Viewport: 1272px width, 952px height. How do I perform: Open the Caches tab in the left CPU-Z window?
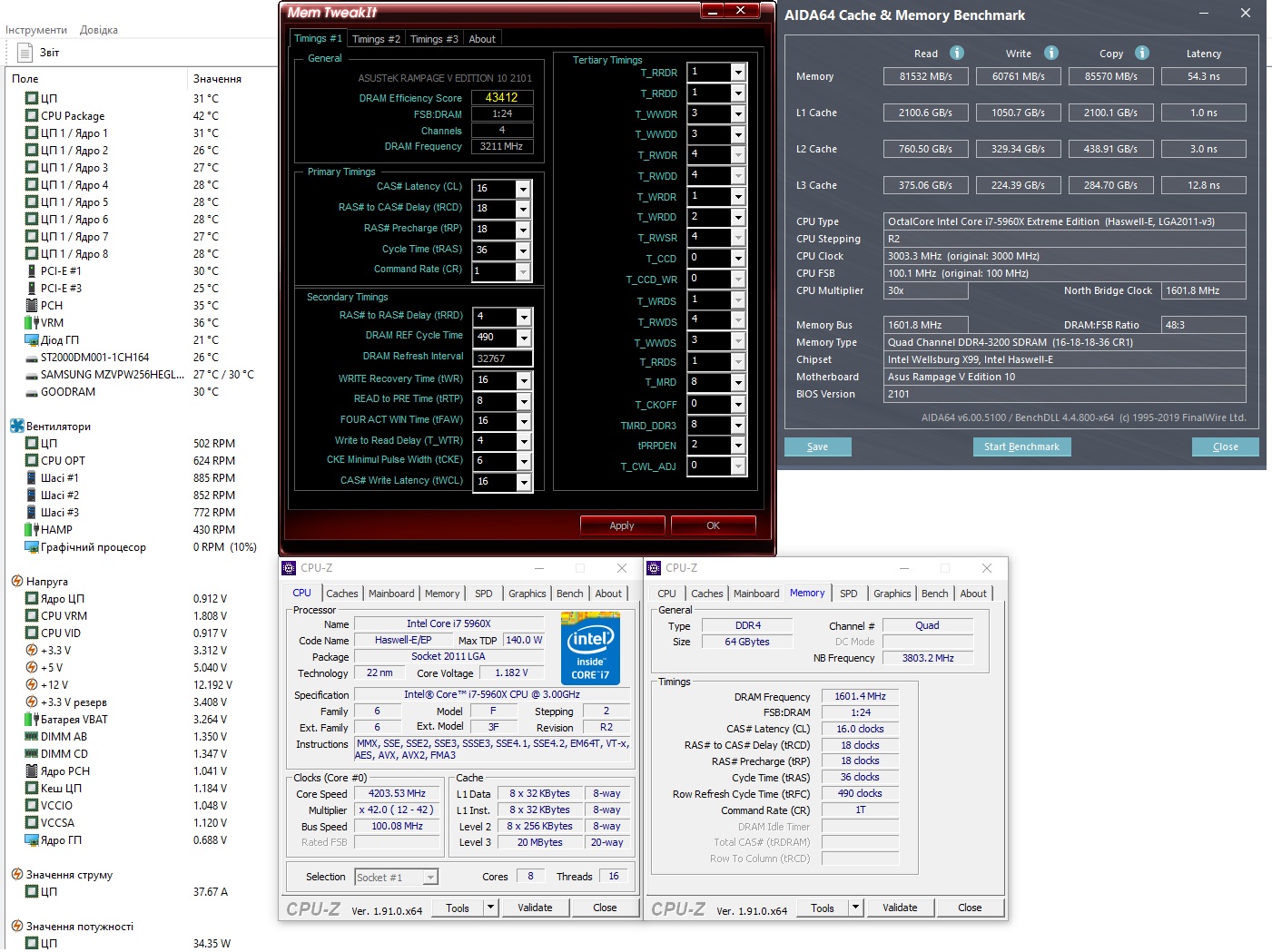click(x=342, y=594)
